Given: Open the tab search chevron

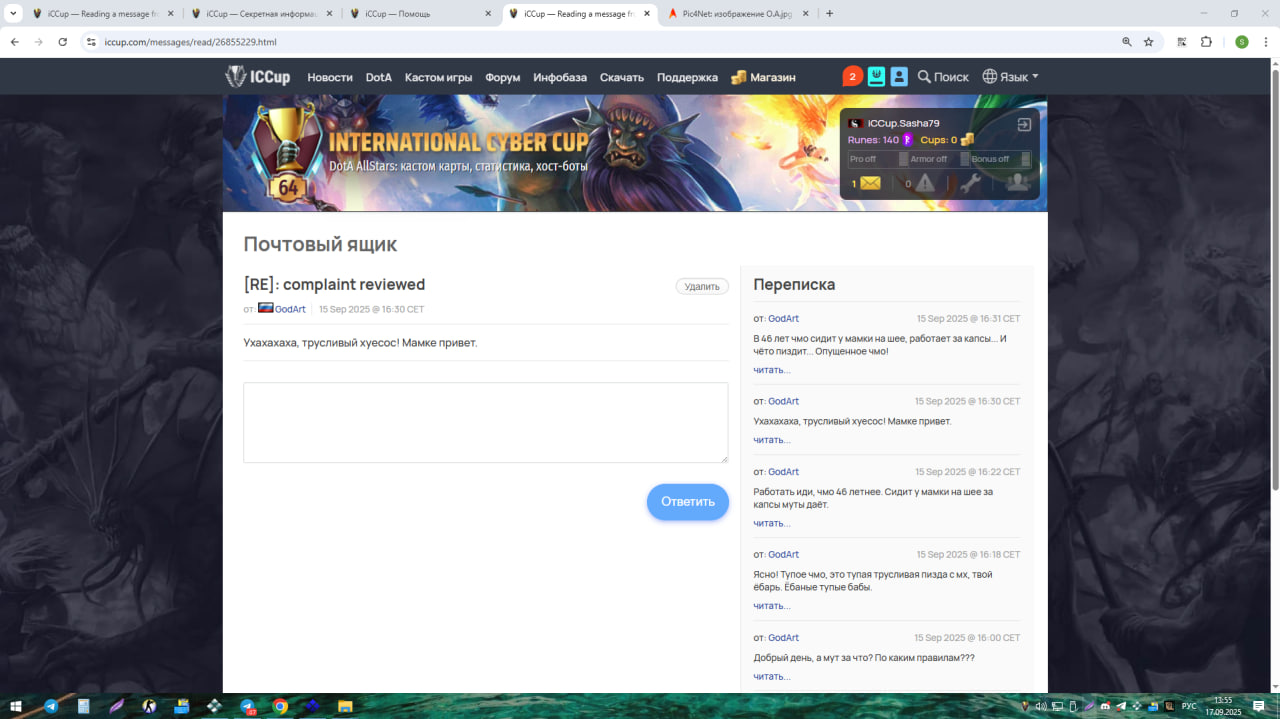Looking at the screenshot, I should (x=13, y=14).
